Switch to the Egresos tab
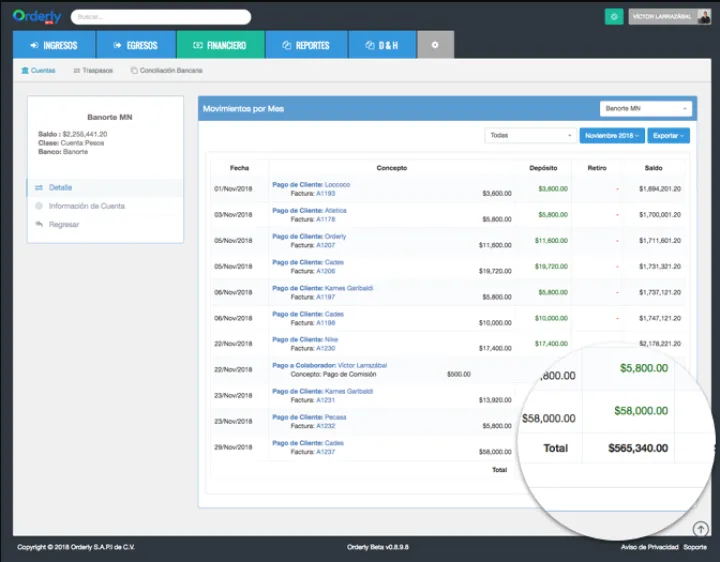This screenshot has height=562, width=720. pyautogui.click(x=136, y=45)
